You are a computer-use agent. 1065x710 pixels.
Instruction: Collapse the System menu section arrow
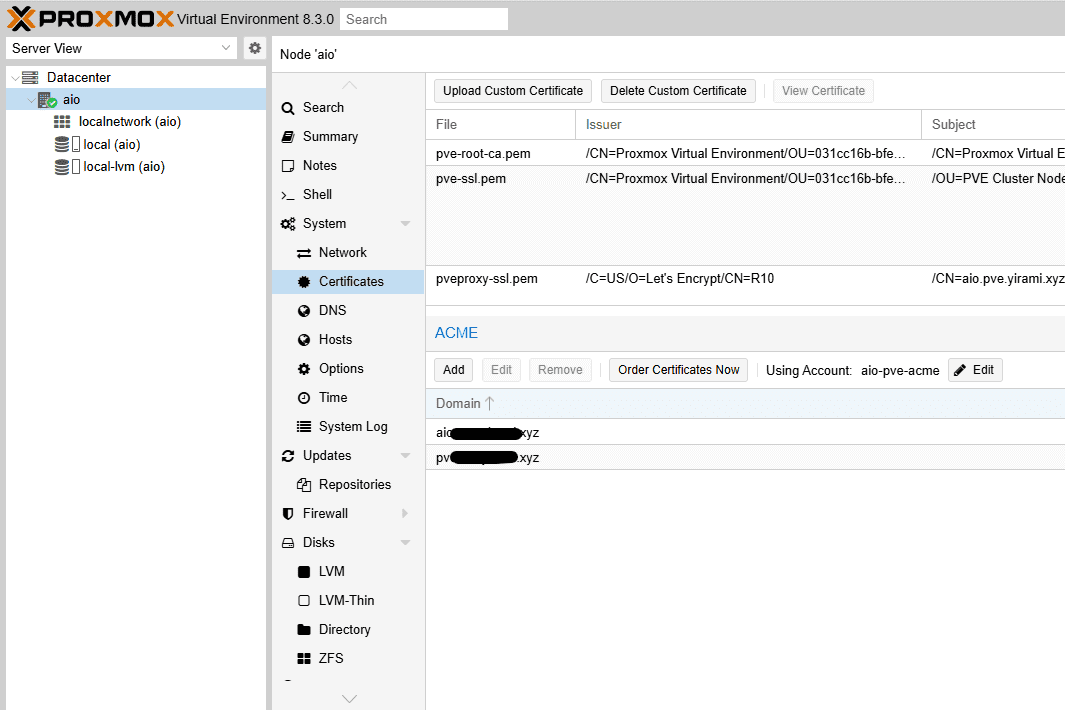click(405, 224)
